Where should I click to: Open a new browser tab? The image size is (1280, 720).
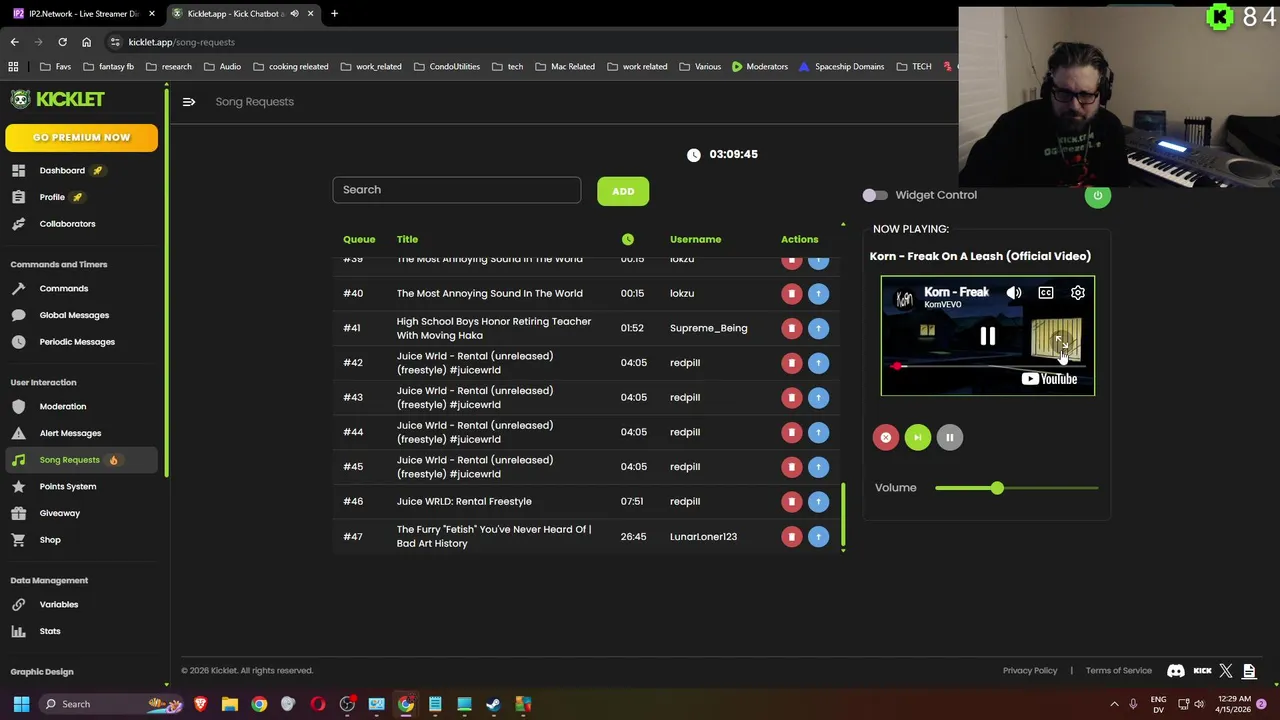pyautogui.click(x=334, y=13)
